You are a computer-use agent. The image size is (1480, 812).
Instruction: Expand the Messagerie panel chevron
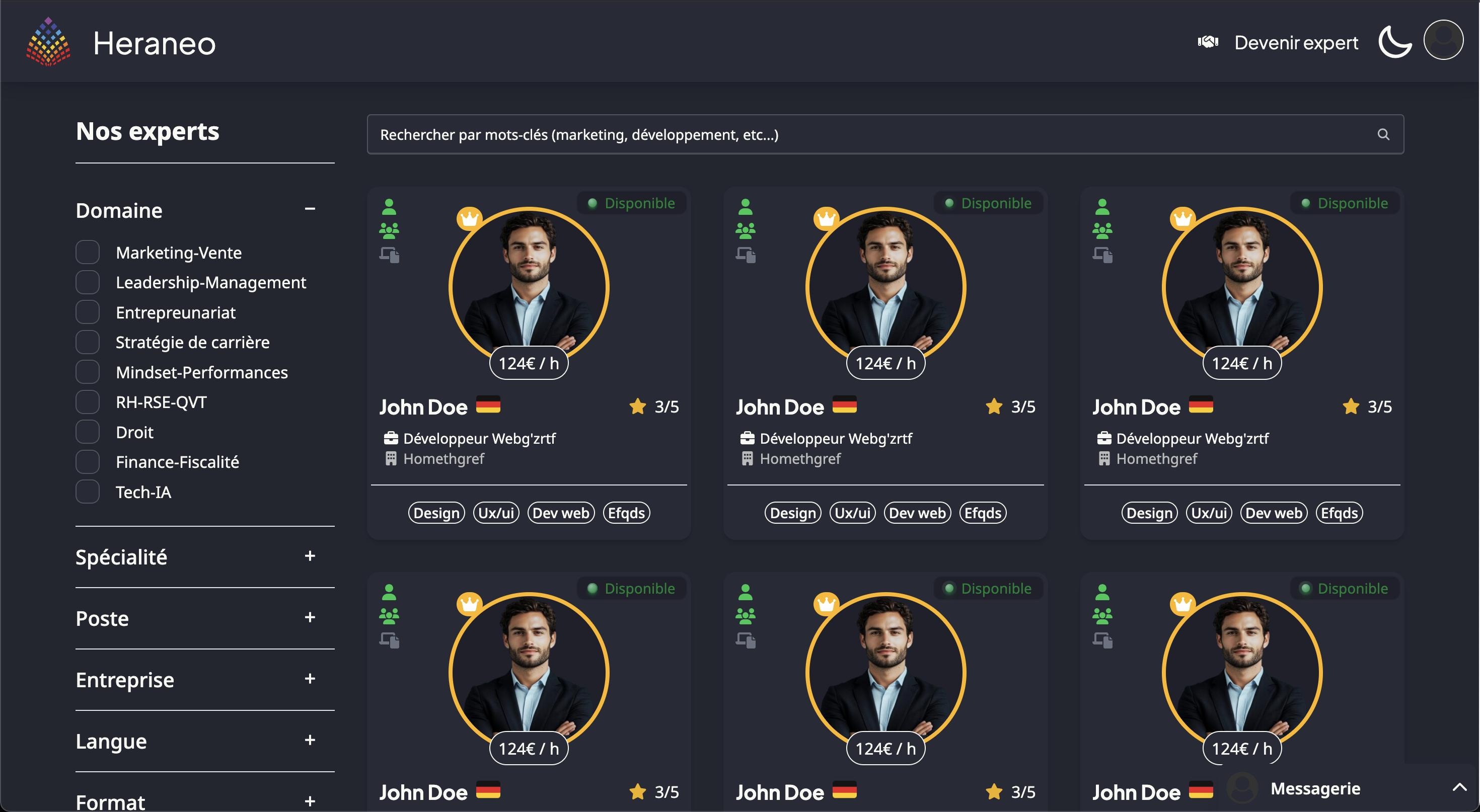pyautogui.click(x=1459, y=787)
